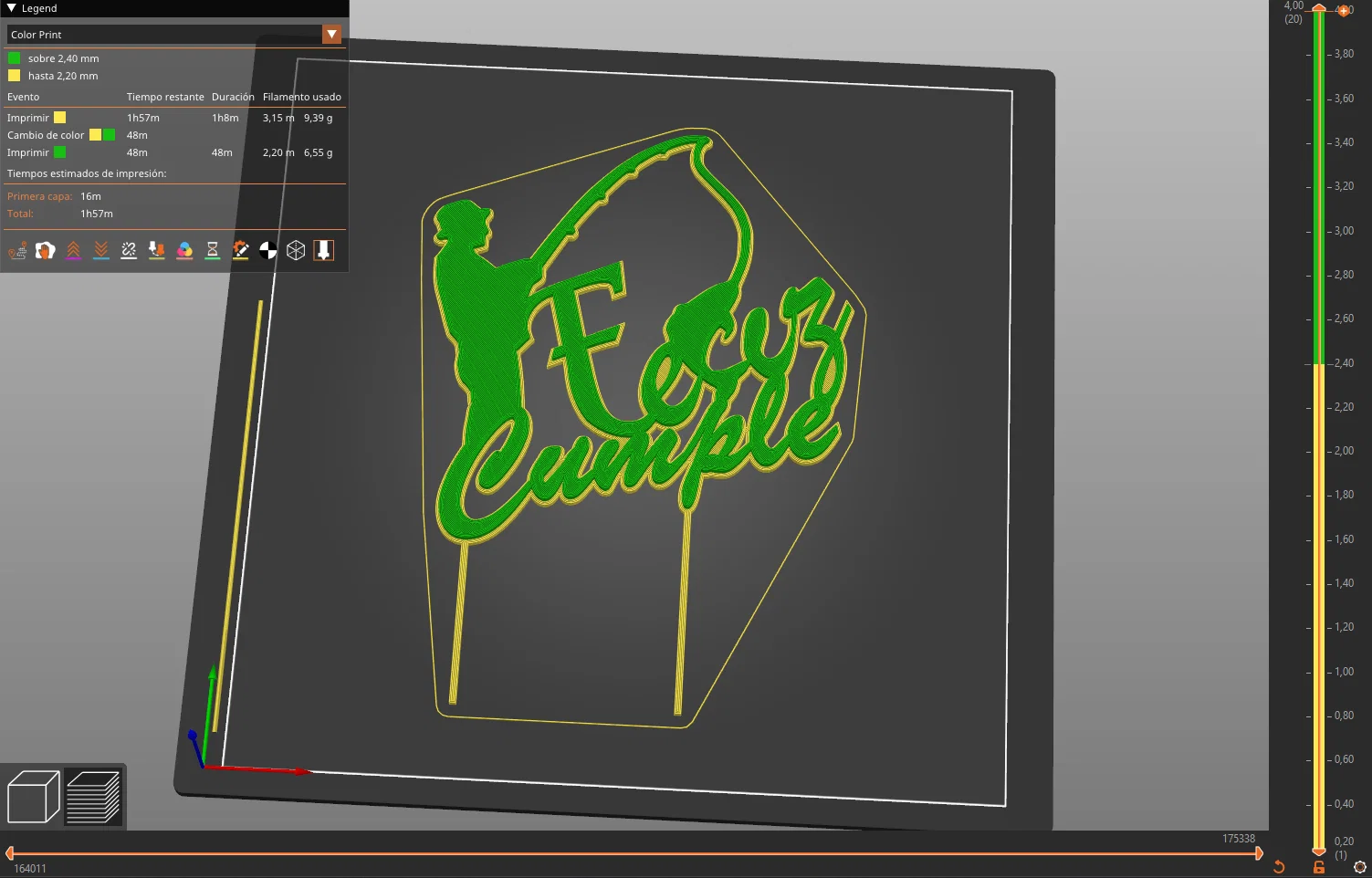Image resolution: width=1372 pixels, height=878 pixels.
Task: Click green swatch in second Imprimir row
Action: [60, 152]
